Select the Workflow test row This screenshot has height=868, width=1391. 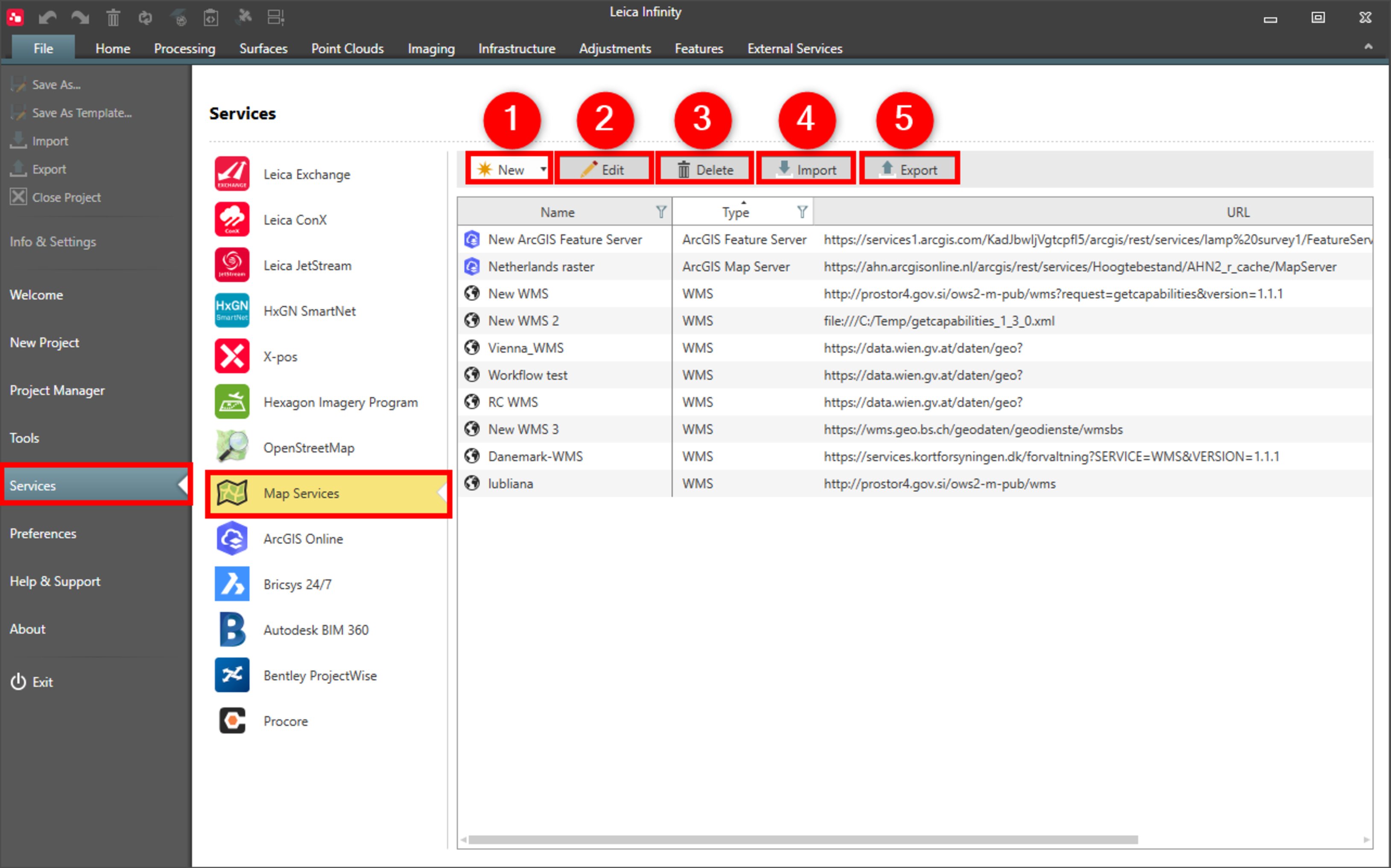point(915,374)
